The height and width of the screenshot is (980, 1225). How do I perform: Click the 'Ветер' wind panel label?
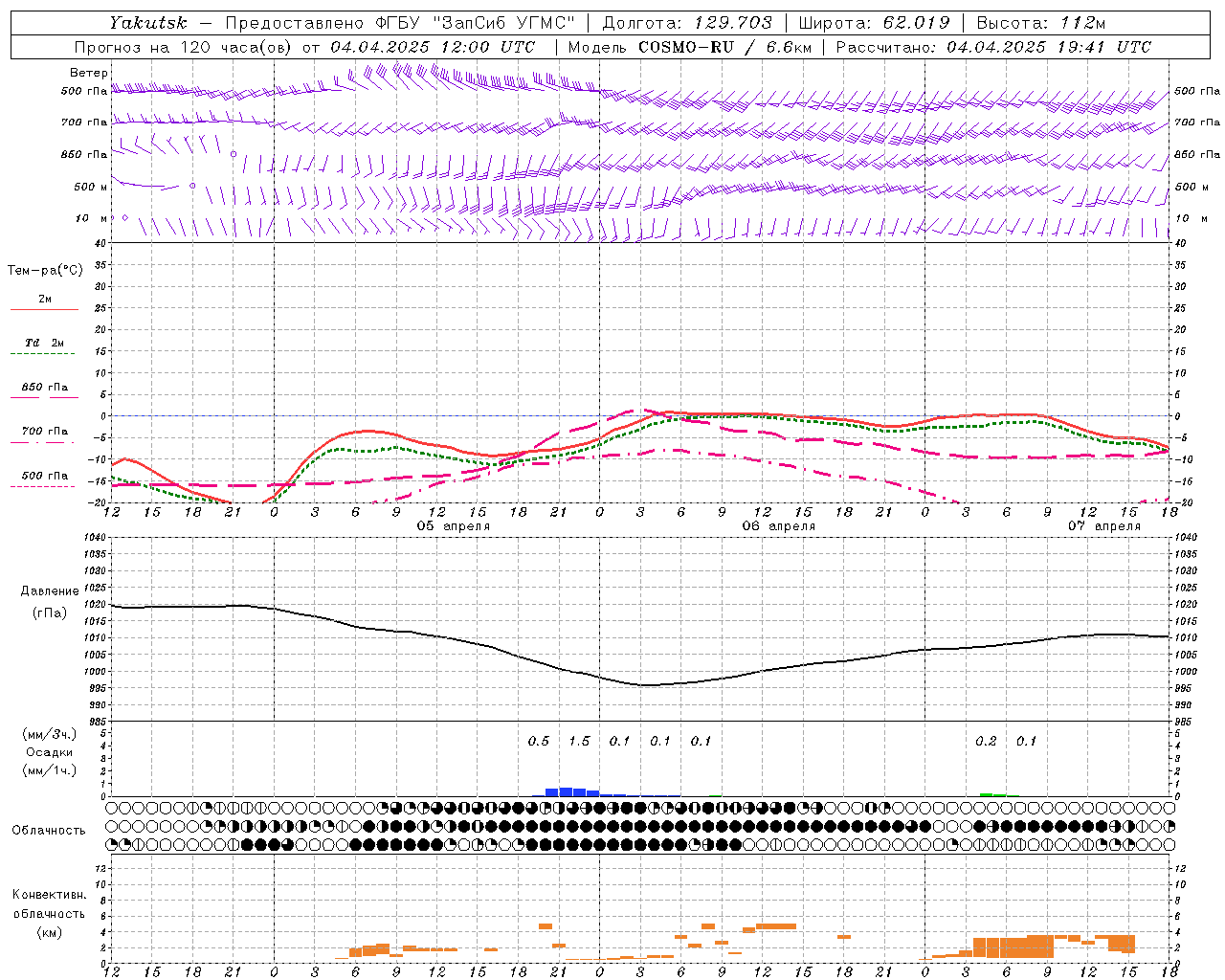[x=89, y=73]
